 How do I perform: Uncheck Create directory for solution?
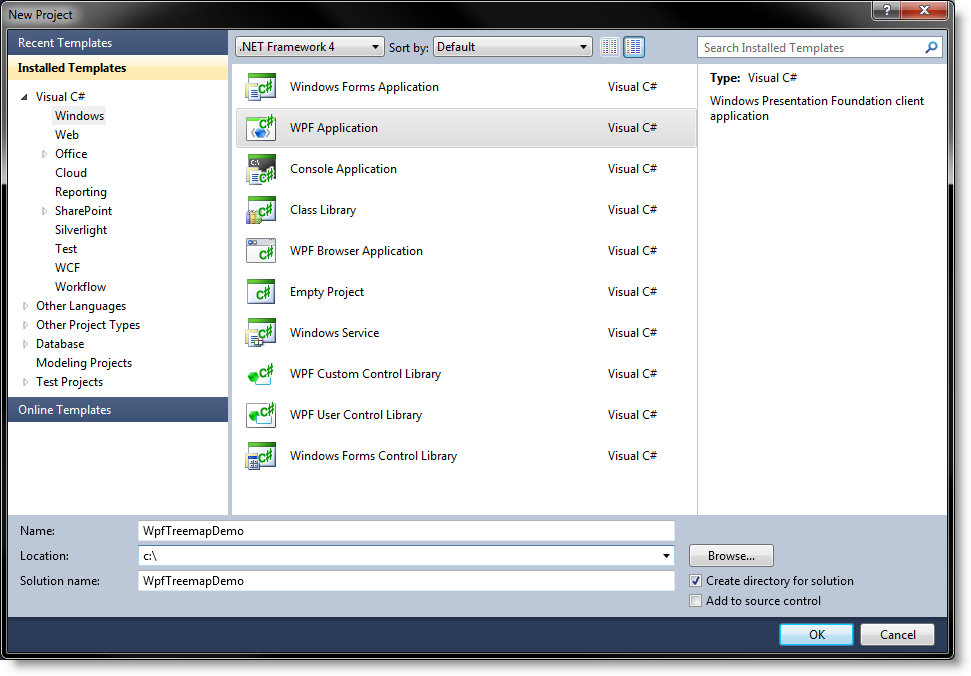696,581
